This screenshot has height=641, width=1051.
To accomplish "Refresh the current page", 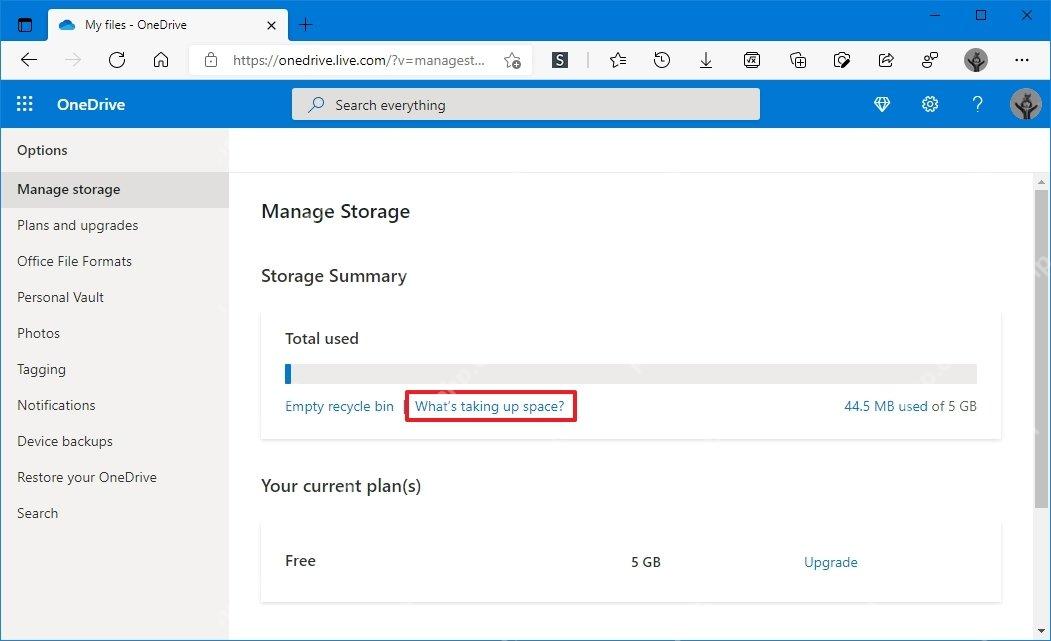I will [117, 60].
